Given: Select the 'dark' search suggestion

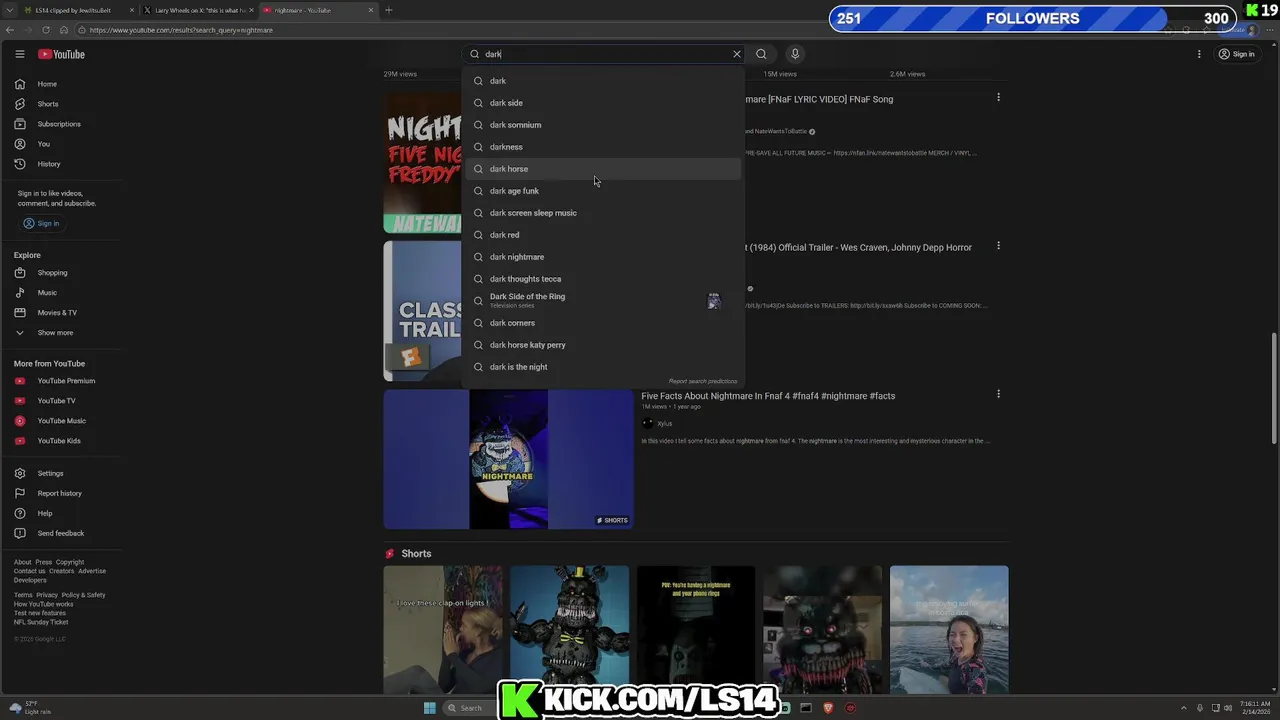Looking at the screenshot, I should pos(603,81).
